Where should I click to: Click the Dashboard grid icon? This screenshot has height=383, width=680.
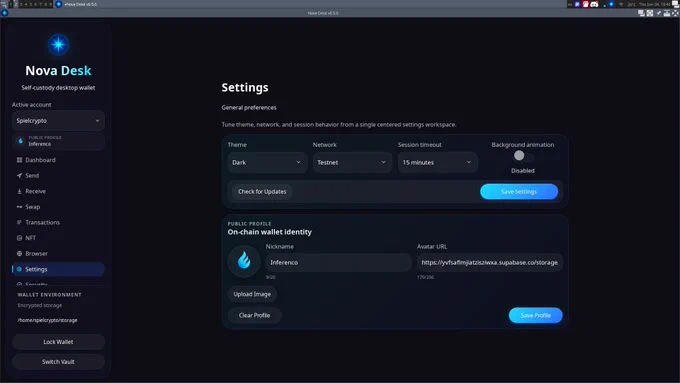19,160
